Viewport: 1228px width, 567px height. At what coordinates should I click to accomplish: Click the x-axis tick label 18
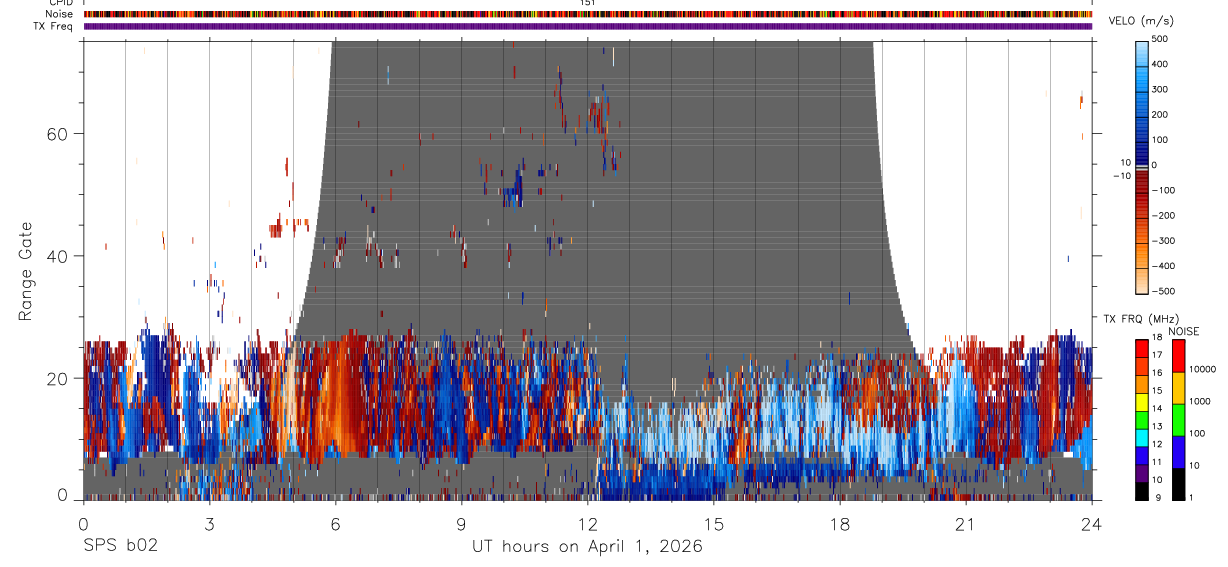839,524
